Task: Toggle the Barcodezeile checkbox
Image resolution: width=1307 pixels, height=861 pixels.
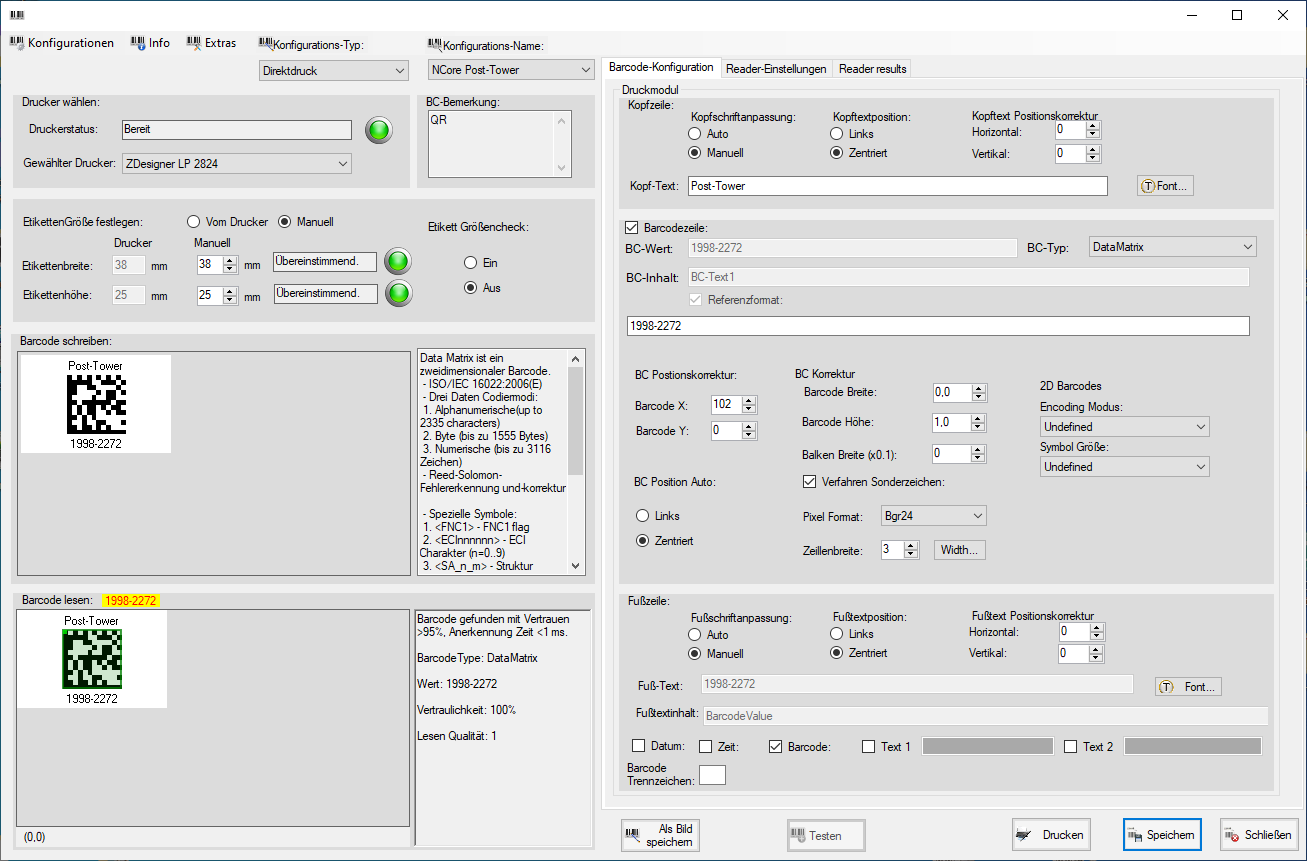Action: point(631,228)
